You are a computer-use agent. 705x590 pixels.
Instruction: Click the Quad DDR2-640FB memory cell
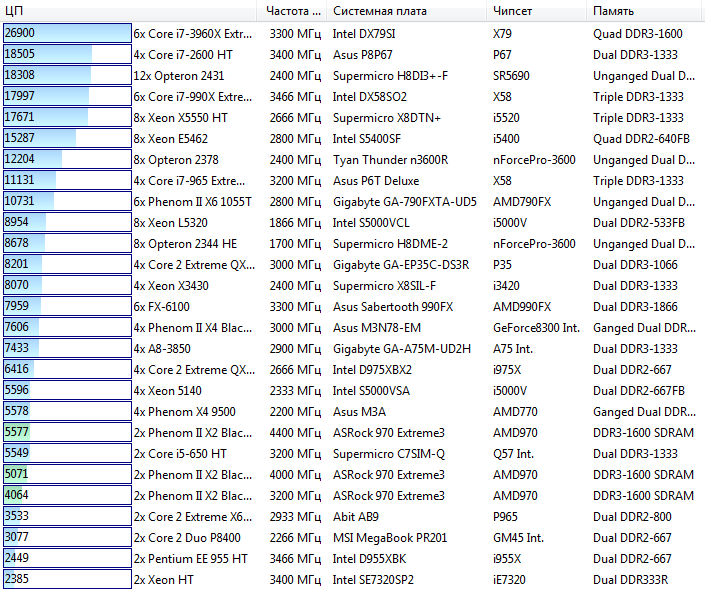click(641, 139)
